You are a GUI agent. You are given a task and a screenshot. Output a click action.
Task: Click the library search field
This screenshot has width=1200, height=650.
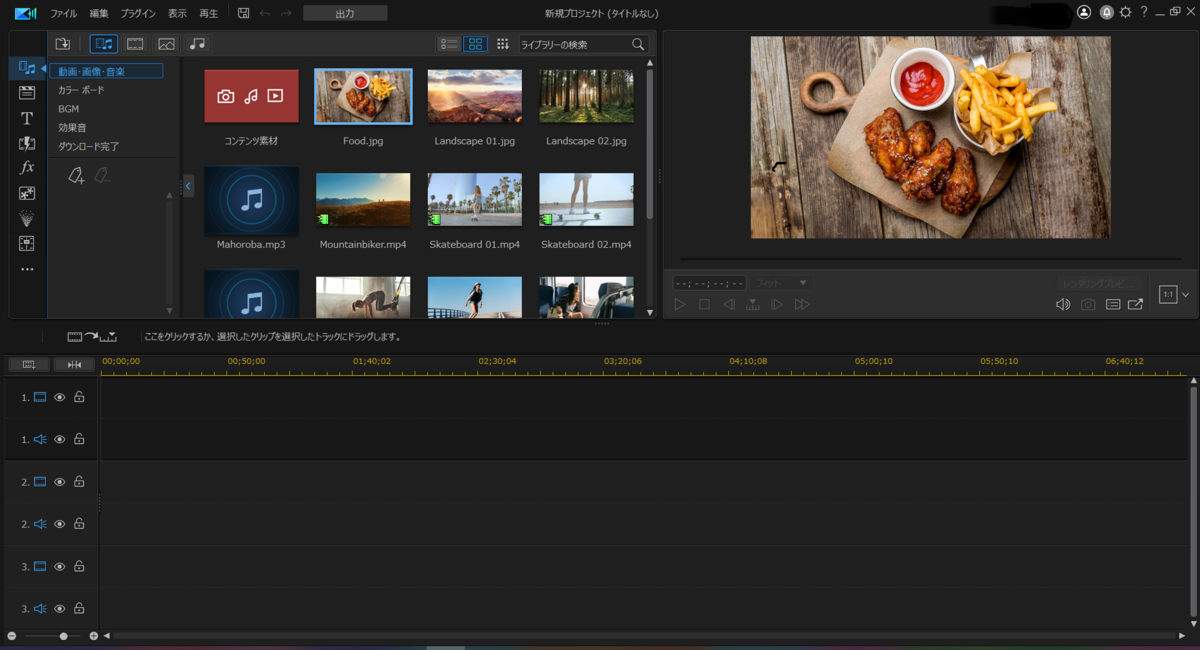tap(575, 44)
